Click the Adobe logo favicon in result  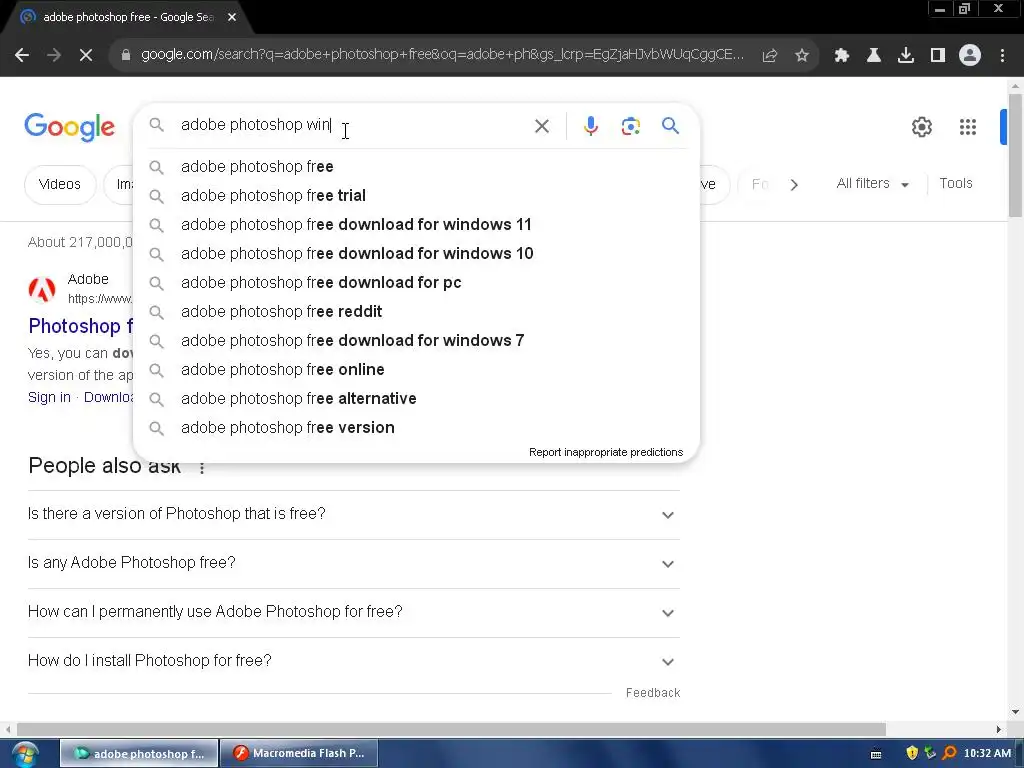click(x=42, y=289)
